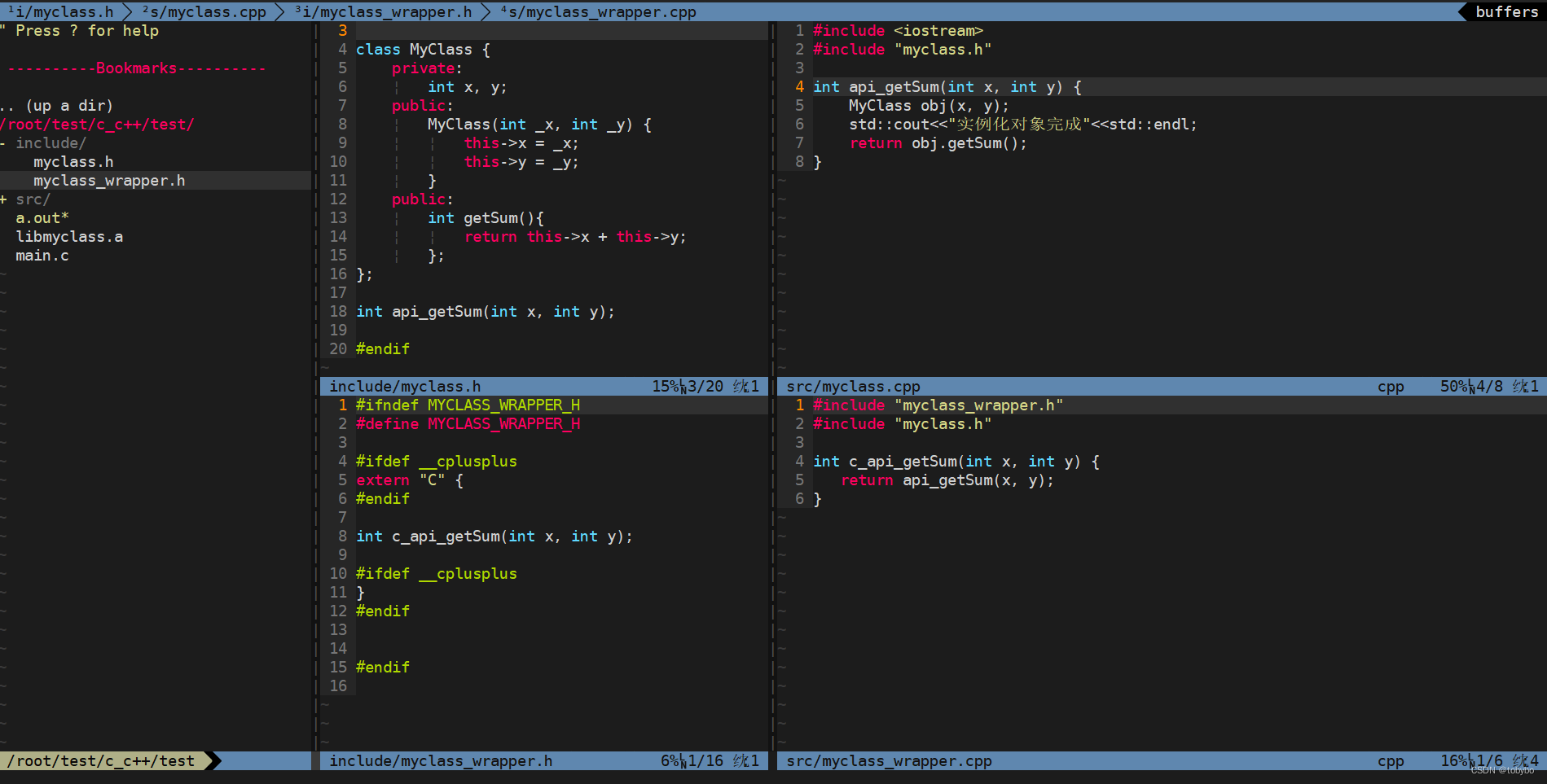Select libmyclass.a in the file tree
Screen dimensions: 1547x784
(69, 237)
